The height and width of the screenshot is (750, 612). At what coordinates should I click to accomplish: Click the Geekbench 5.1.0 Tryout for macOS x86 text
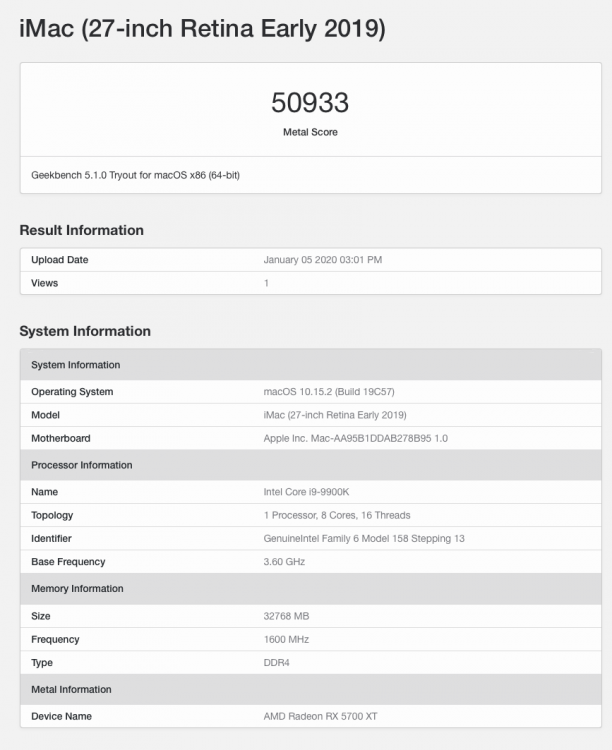(x=135, y=175)
